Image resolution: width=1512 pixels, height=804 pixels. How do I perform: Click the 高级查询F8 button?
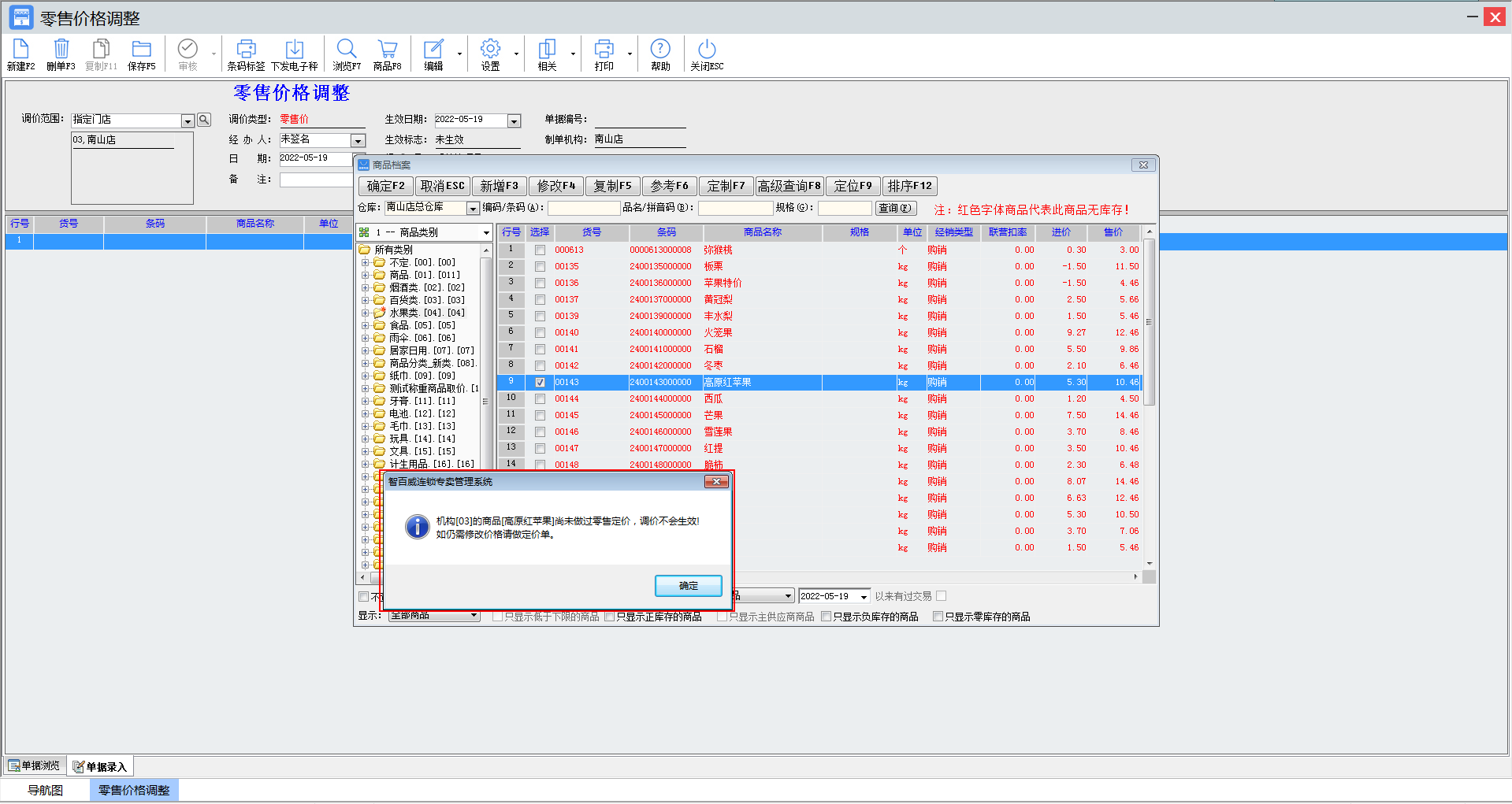(789, 187)
